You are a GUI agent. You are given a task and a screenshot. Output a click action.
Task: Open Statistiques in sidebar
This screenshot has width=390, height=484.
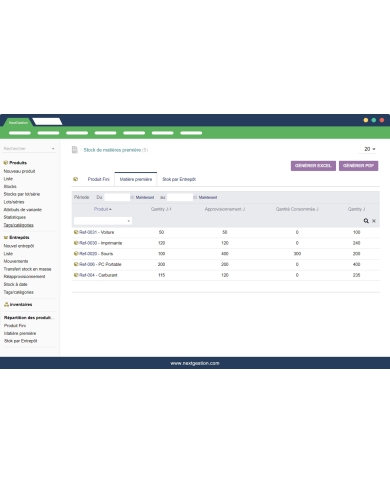[15, 217]
